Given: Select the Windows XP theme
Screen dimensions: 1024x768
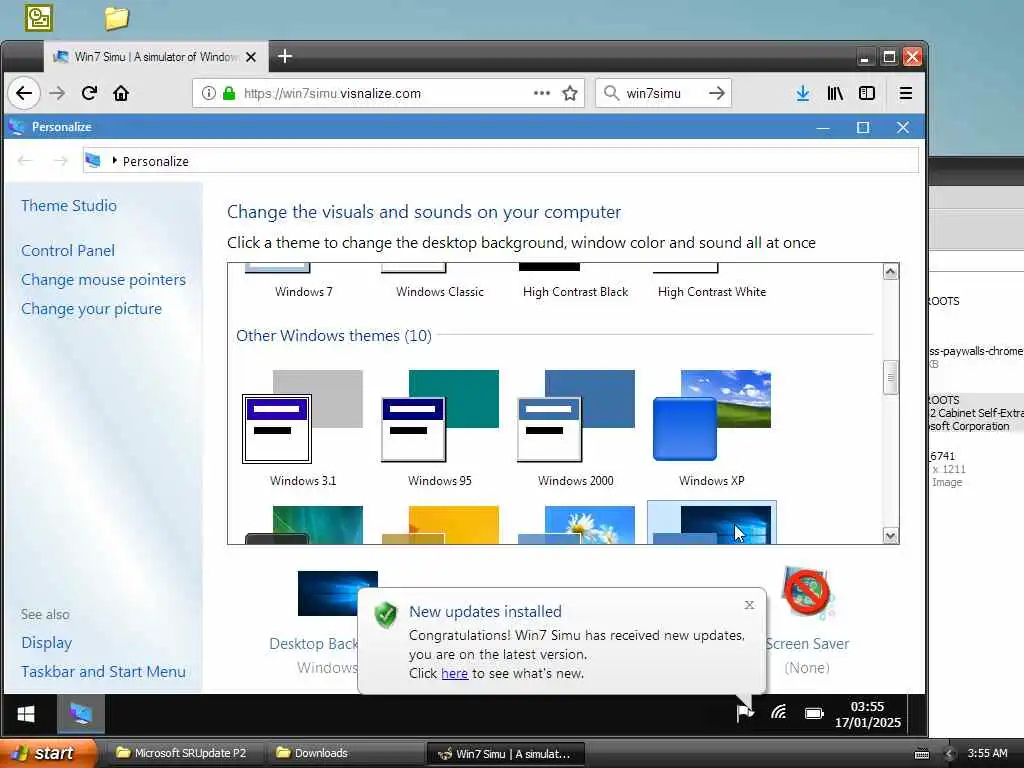Looking at the screenshot, I should (712, 428).
